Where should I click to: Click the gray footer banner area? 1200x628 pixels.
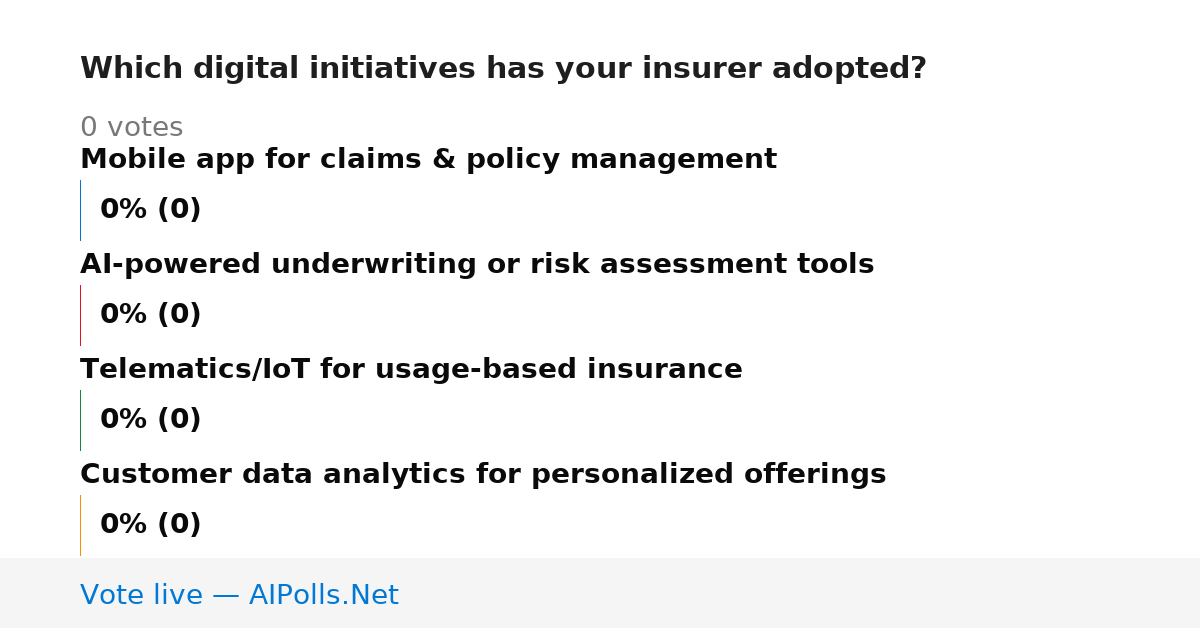(x=600, y=593)
